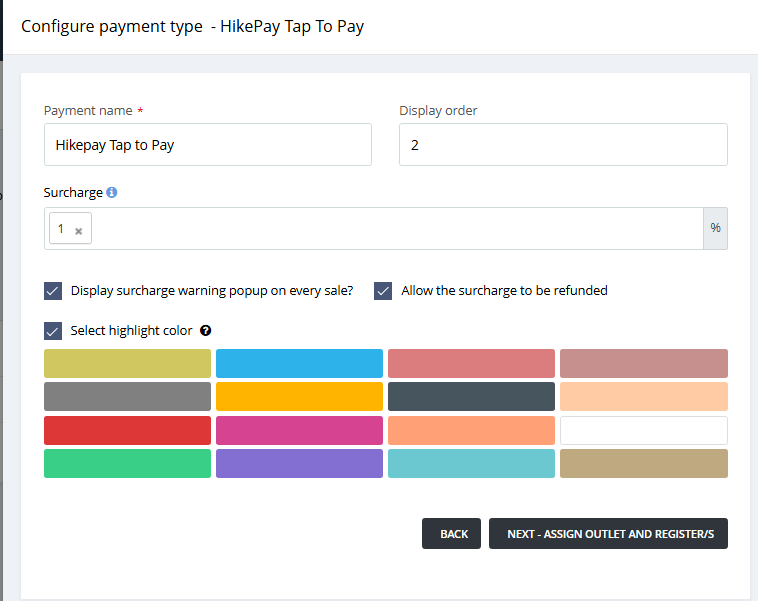The width and height of the screenshot is (758, 601).
Task: Choose the white color swatch
Action: tap(643, 430)
